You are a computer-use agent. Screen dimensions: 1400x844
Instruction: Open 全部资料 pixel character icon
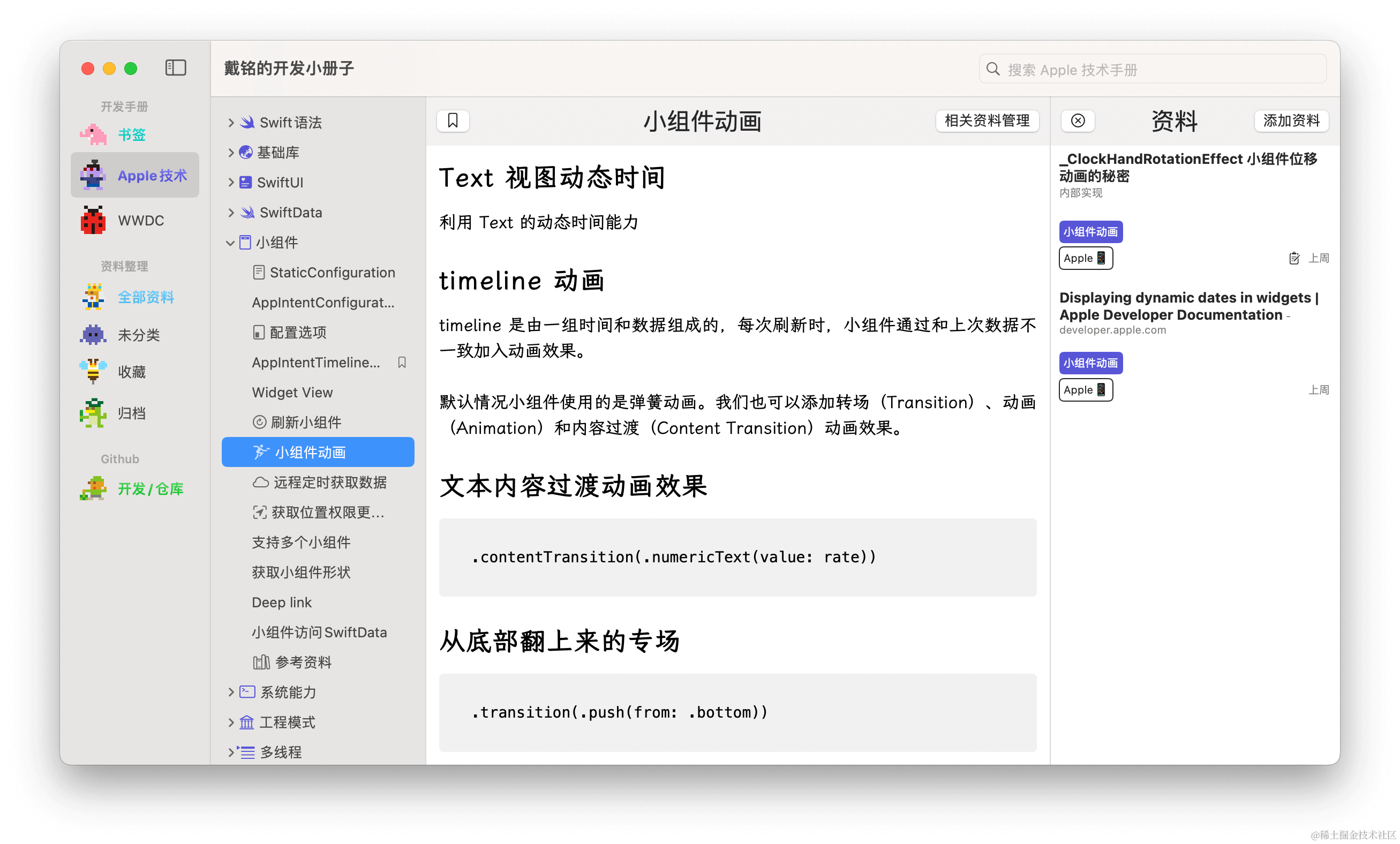coord(94,297)
